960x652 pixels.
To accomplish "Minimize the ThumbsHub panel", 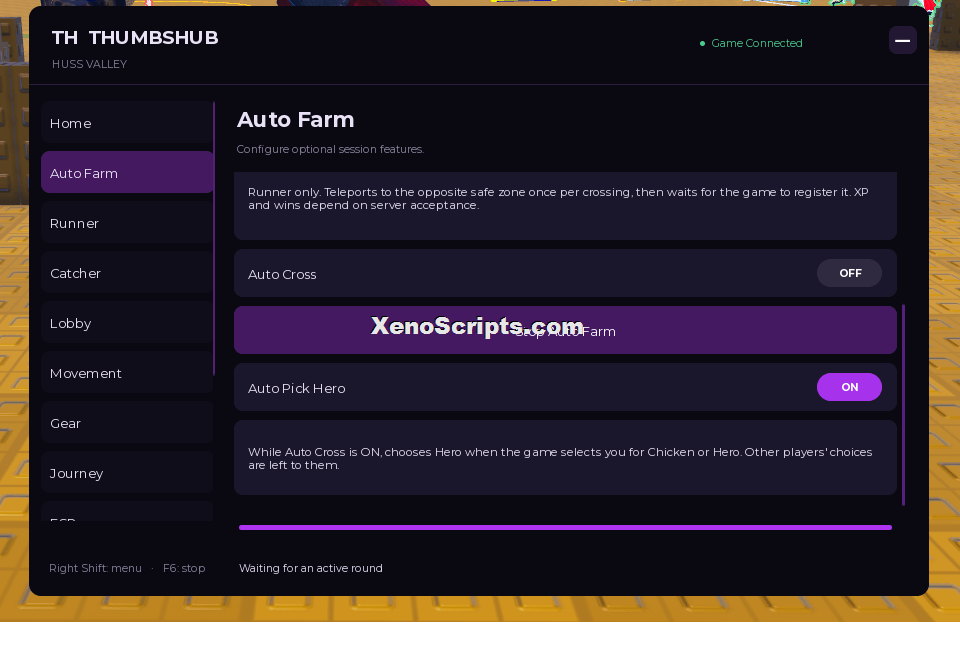I will [902, 40].
